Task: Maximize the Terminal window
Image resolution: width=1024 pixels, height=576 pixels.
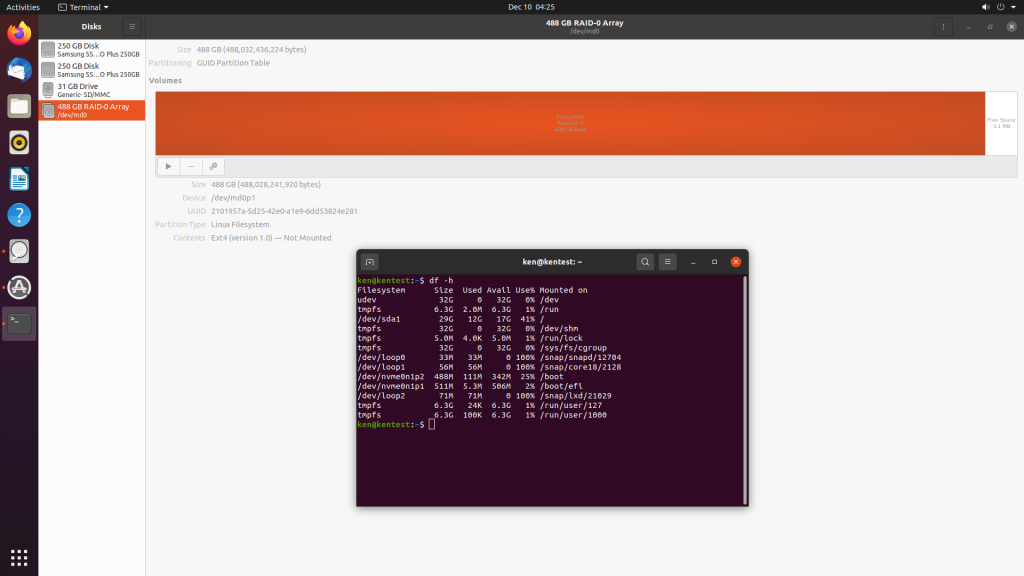Action: tap(714, 262)
